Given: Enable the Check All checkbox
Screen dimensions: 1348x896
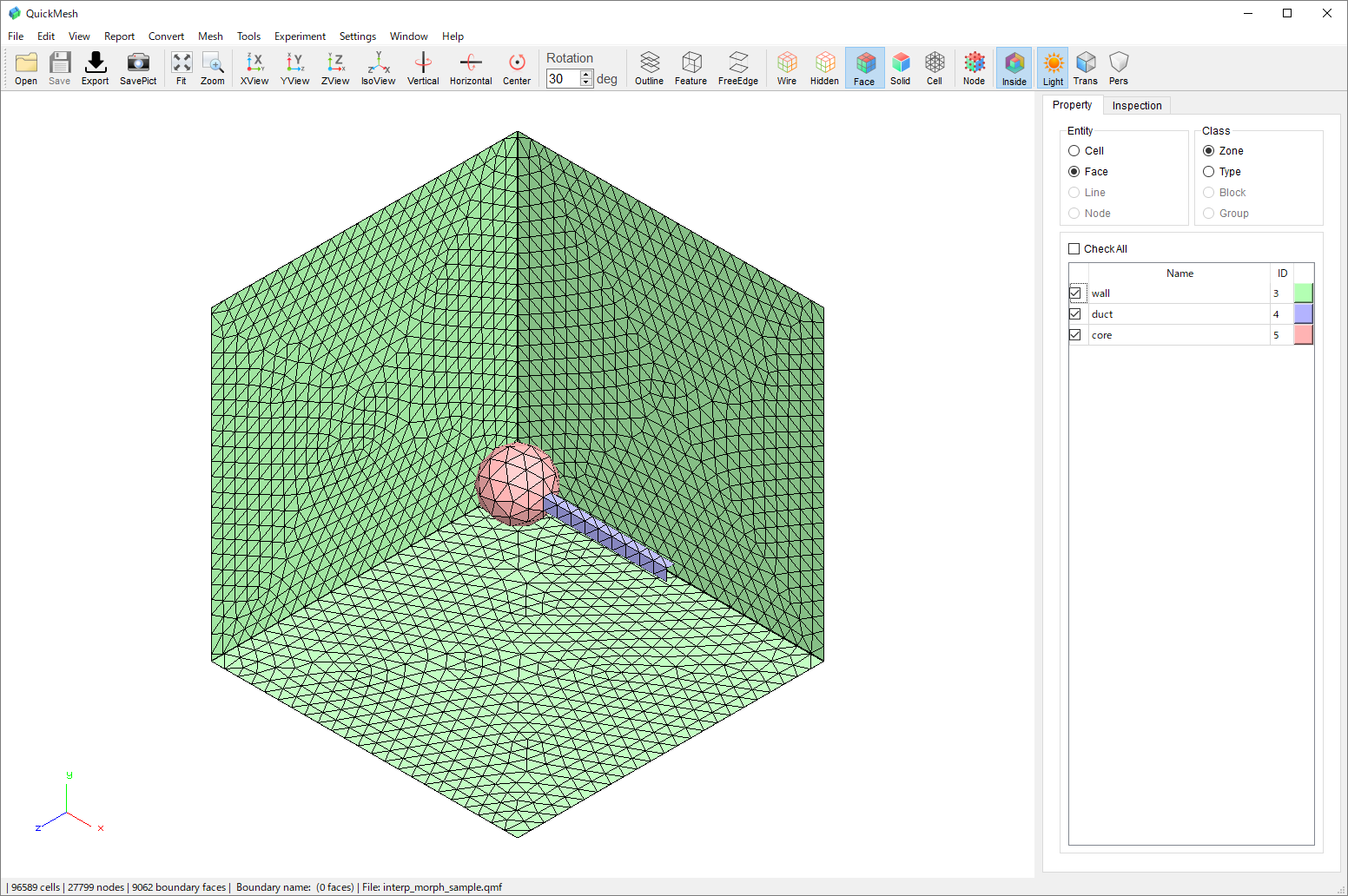Looking at the screenshot, I should coord(1074,248).
